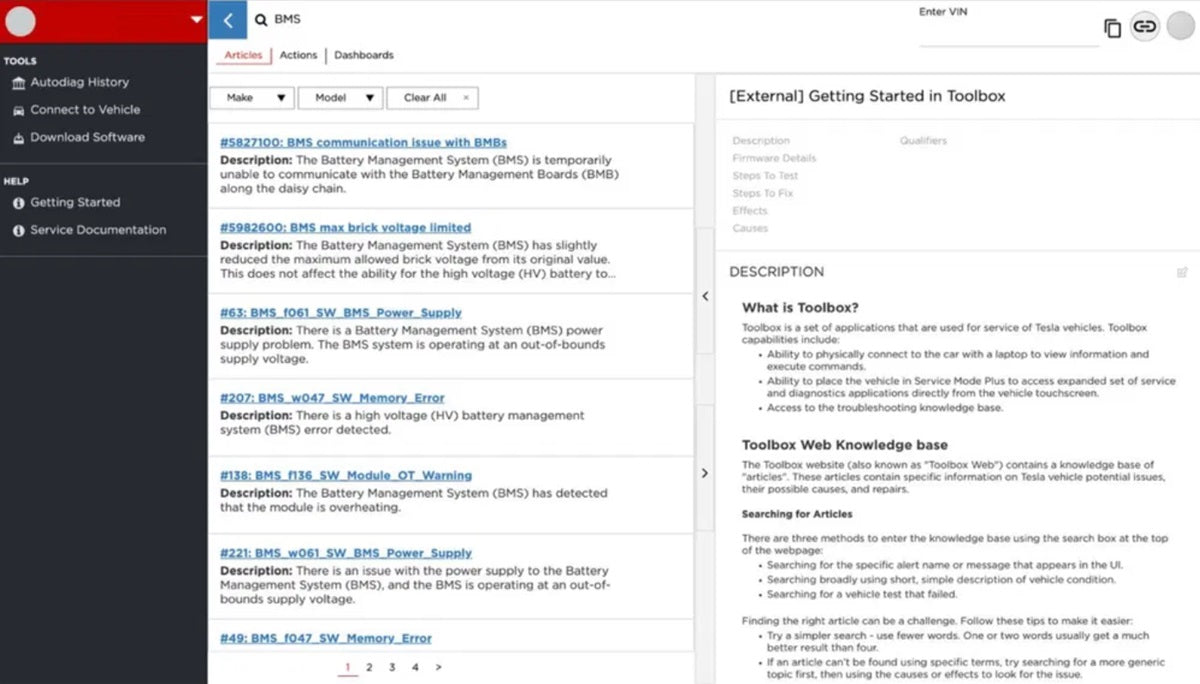
Task: Open the user avatar in the top right
Action: (x=1180, y=27)
